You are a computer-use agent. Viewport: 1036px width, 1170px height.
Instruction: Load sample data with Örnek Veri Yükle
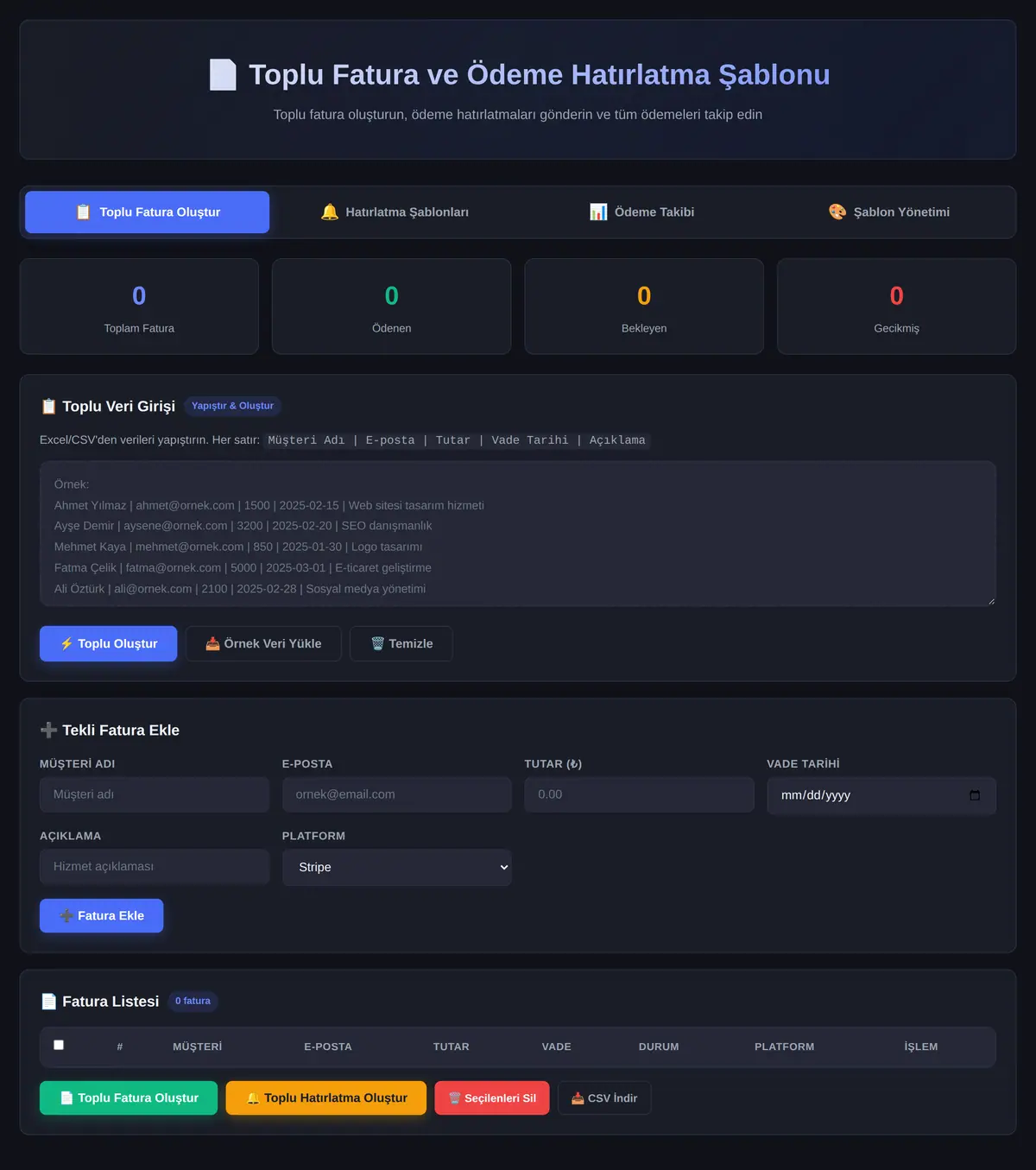pos(263,644)
